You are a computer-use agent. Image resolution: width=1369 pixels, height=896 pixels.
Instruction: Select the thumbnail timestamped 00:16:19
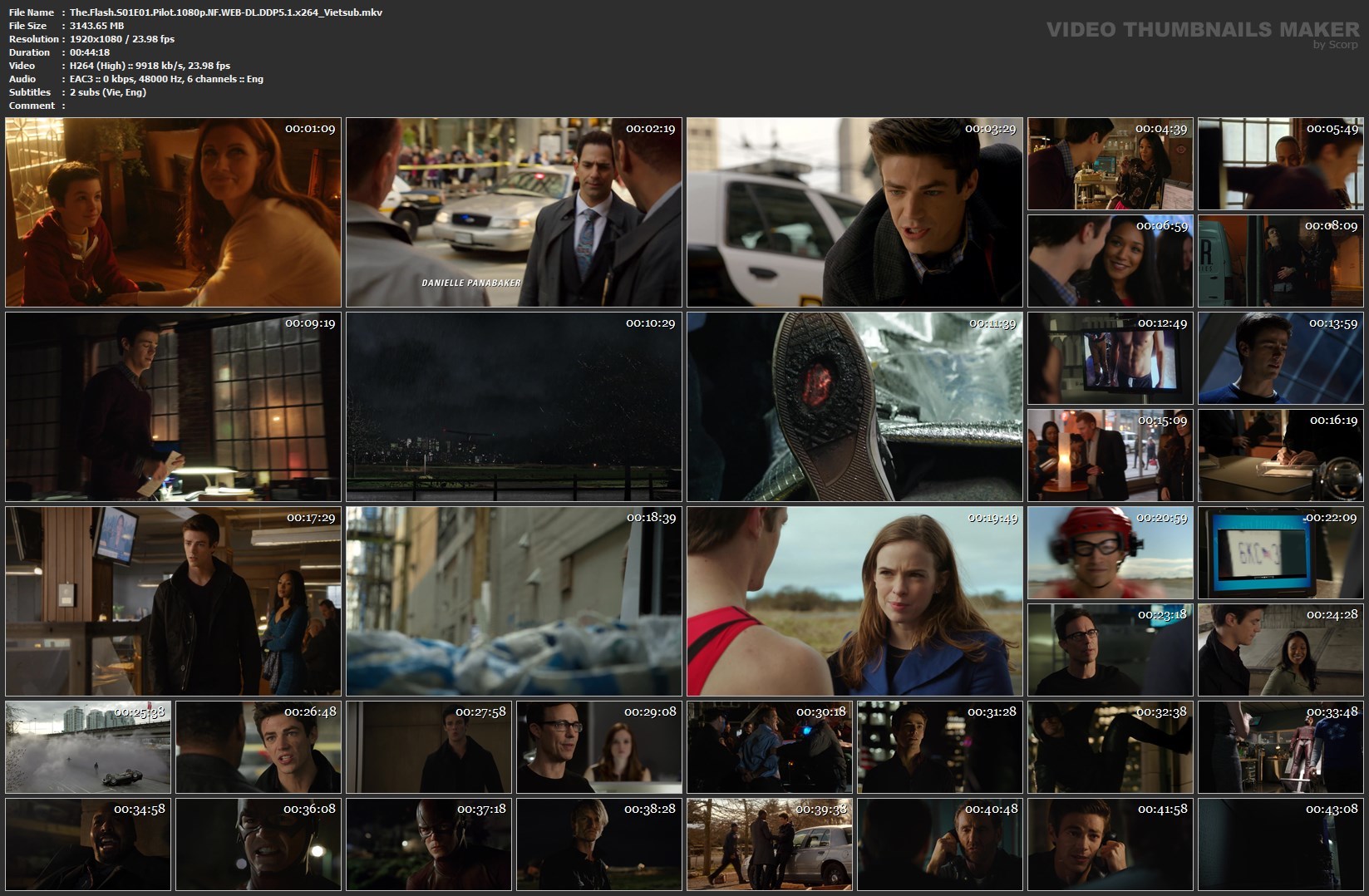tap(1281, 455)
